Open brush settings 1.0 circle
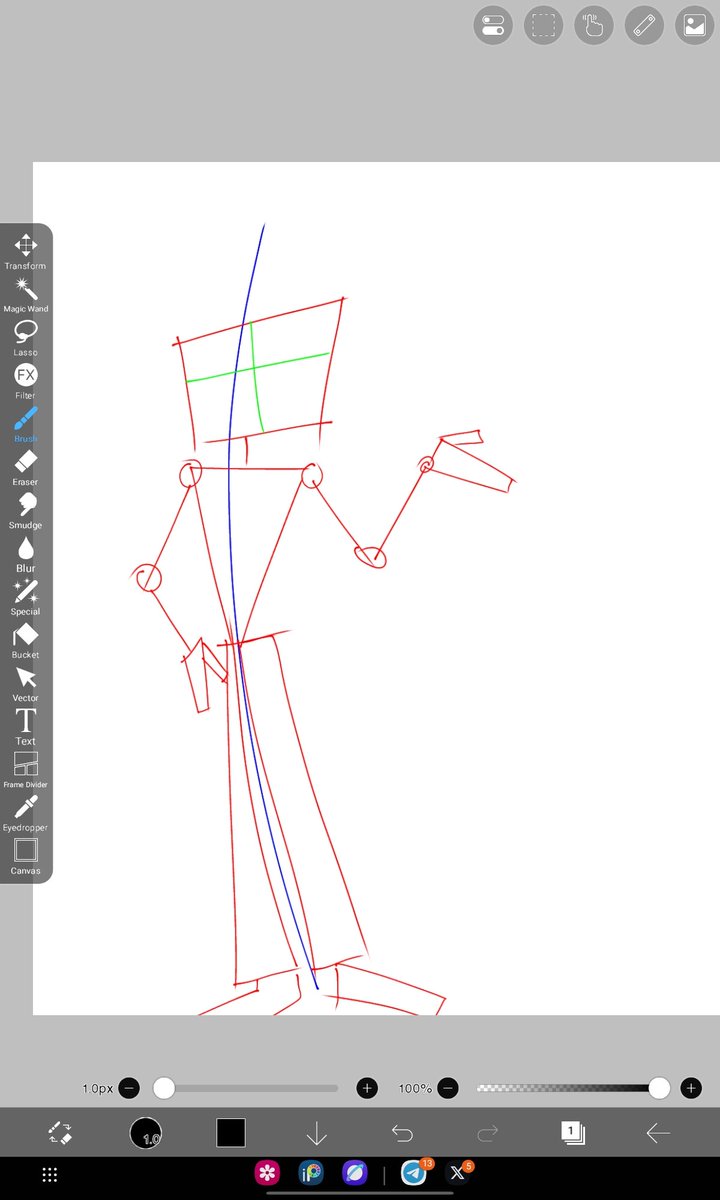720x1200 pixels. [x=145, y=1133]
